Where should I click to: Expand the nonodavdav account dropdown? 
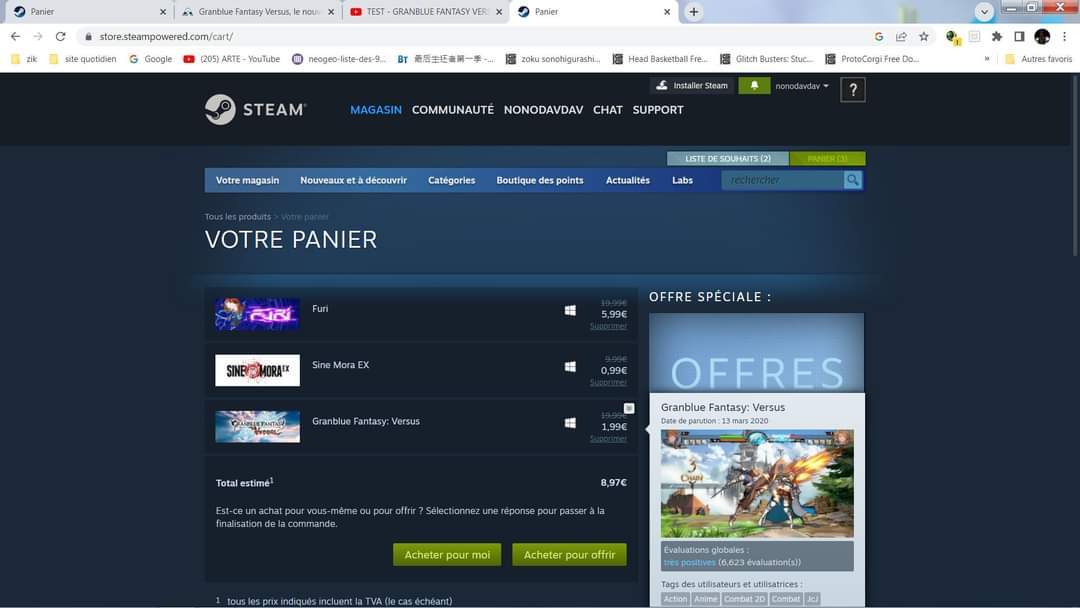pos(802,86)
